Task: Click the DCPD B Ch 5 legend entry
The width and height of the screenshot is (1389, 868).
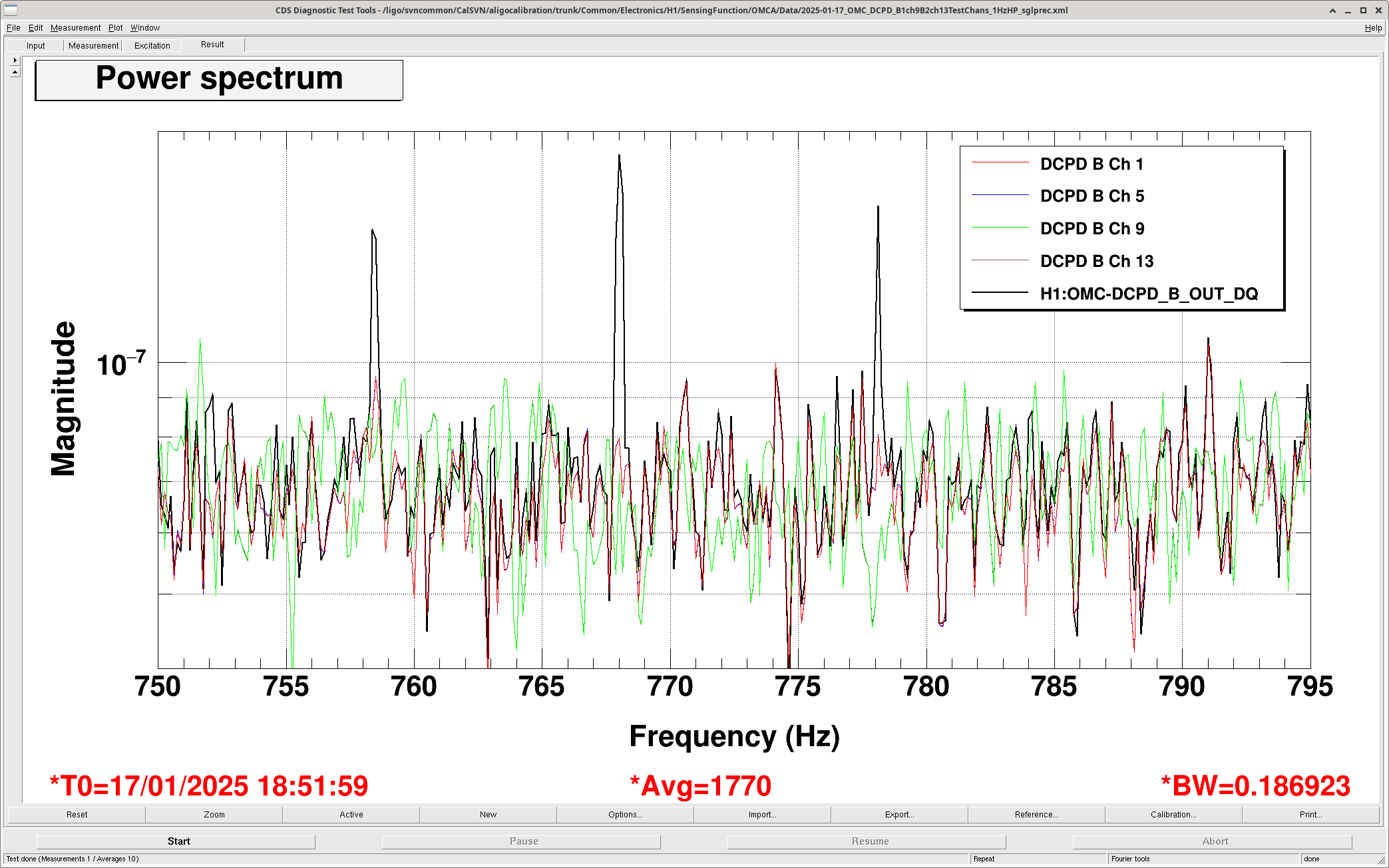Action: point(1091,196)
